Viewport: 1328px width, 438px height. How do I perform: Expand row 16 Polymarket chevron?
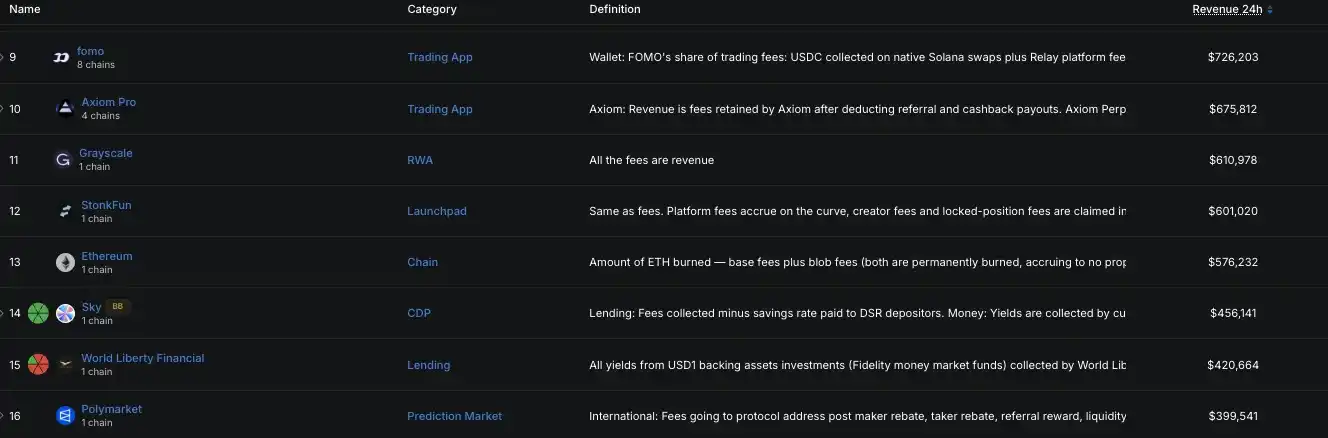click(2, 416)
